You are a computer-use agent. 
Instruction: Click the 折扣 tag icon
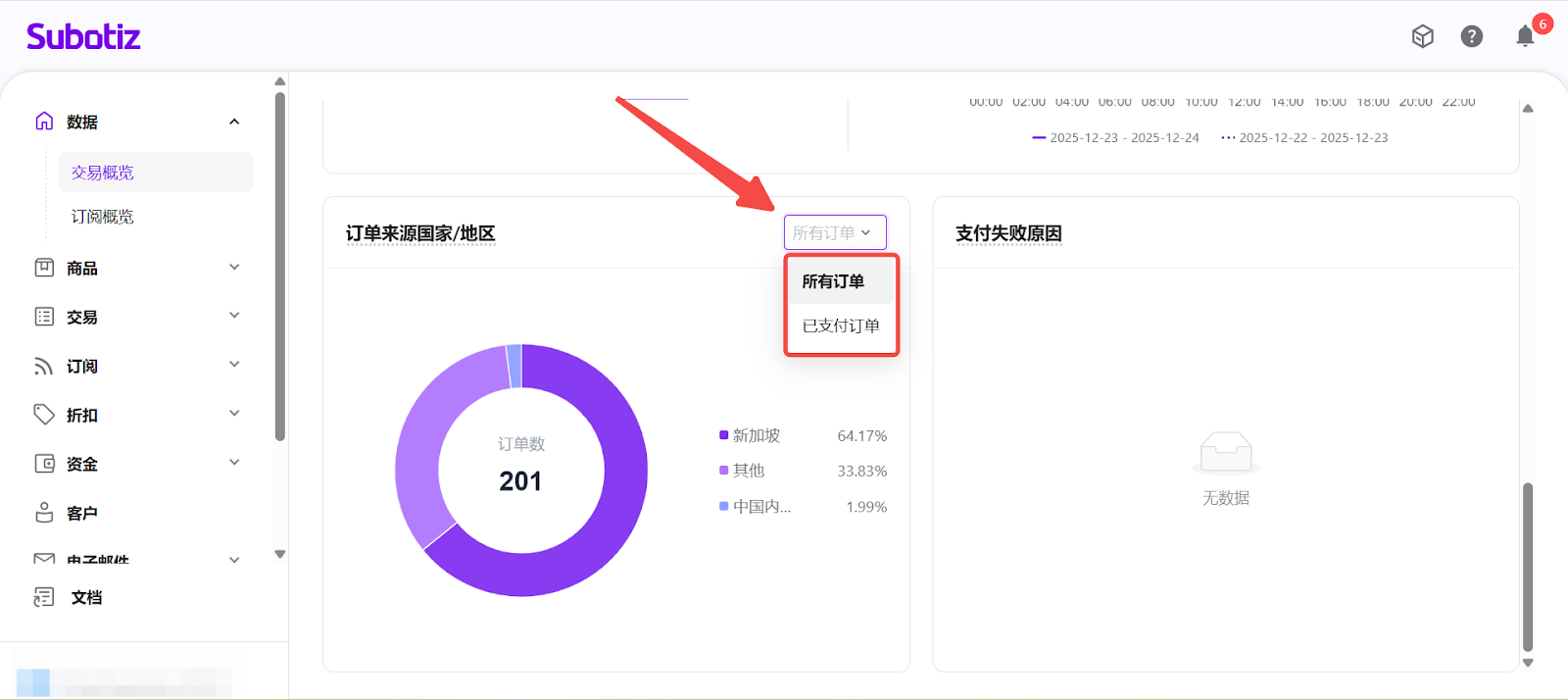coord(44,415)
